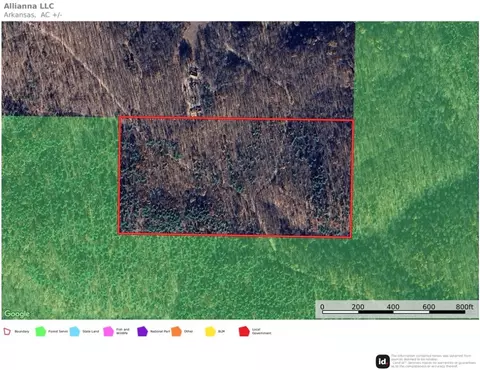Click the '600' scale bar label
Screen dimensions: 480x370
(429, 307)
